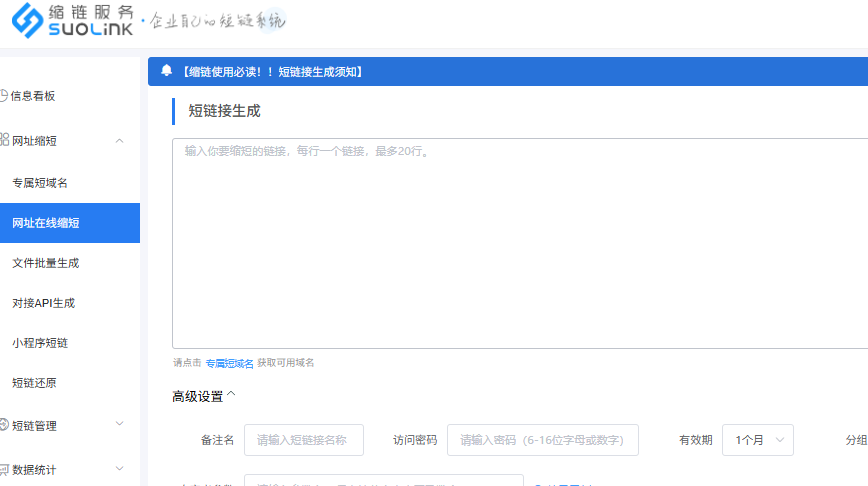
Task: Open 文件批量生成 menu item
Action: (45, 263)
